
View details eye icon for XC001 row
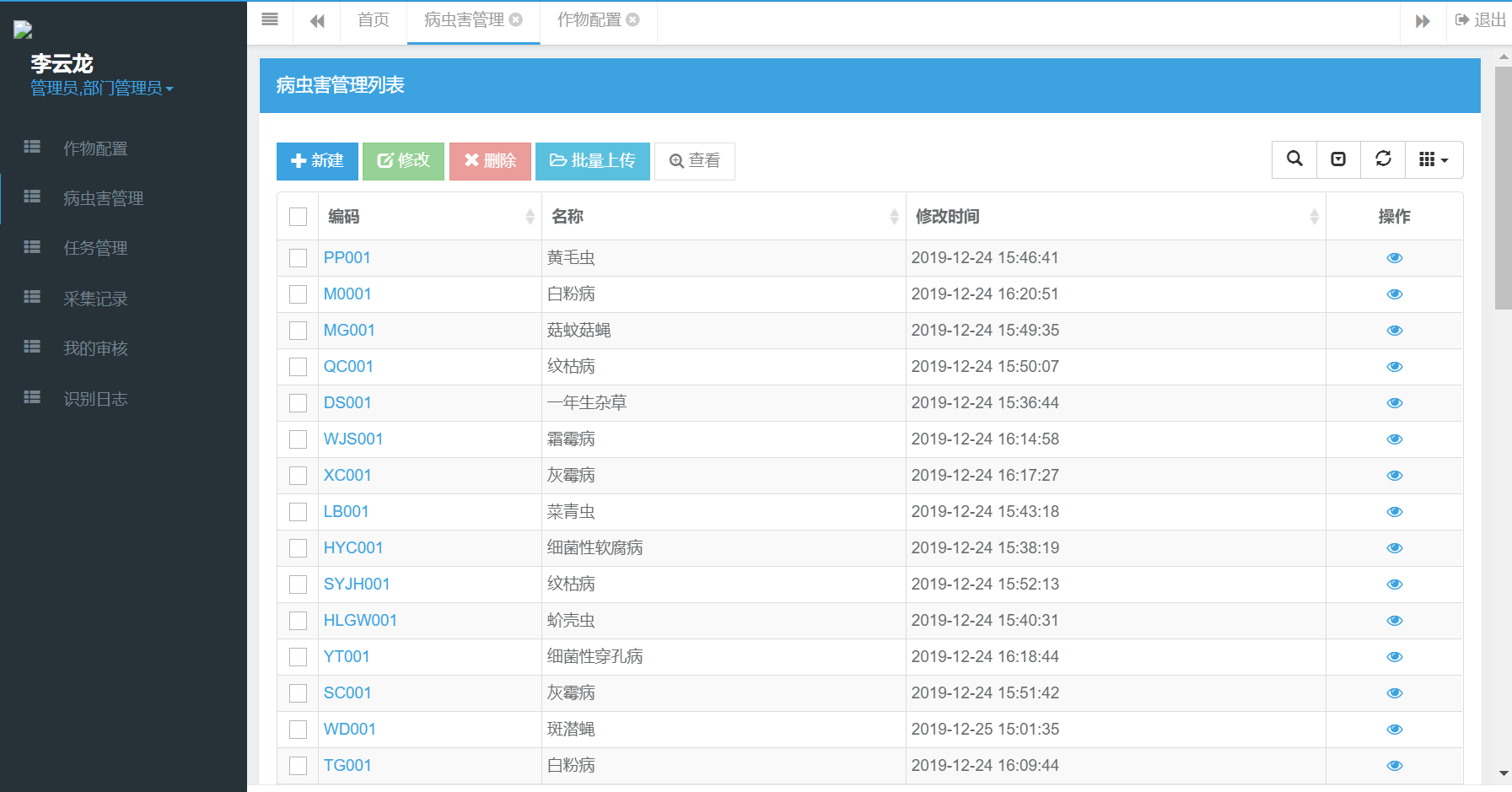1395,476
